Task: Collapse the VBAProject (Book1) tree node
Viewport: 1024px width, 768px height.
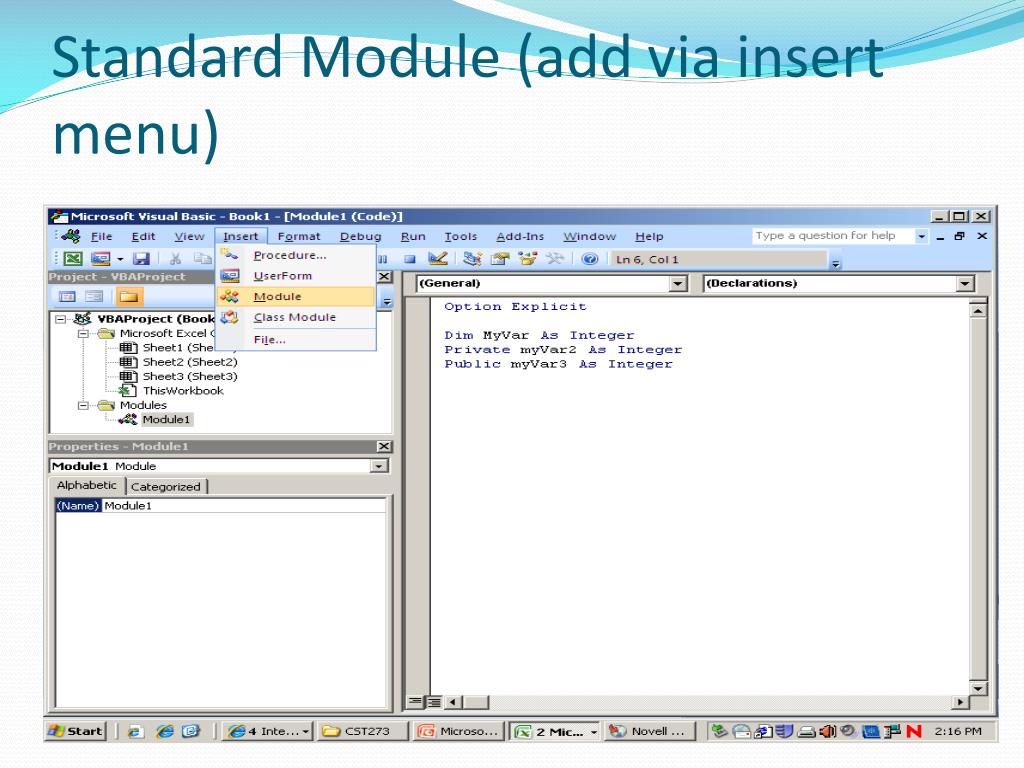Action: tap(61, 319)
